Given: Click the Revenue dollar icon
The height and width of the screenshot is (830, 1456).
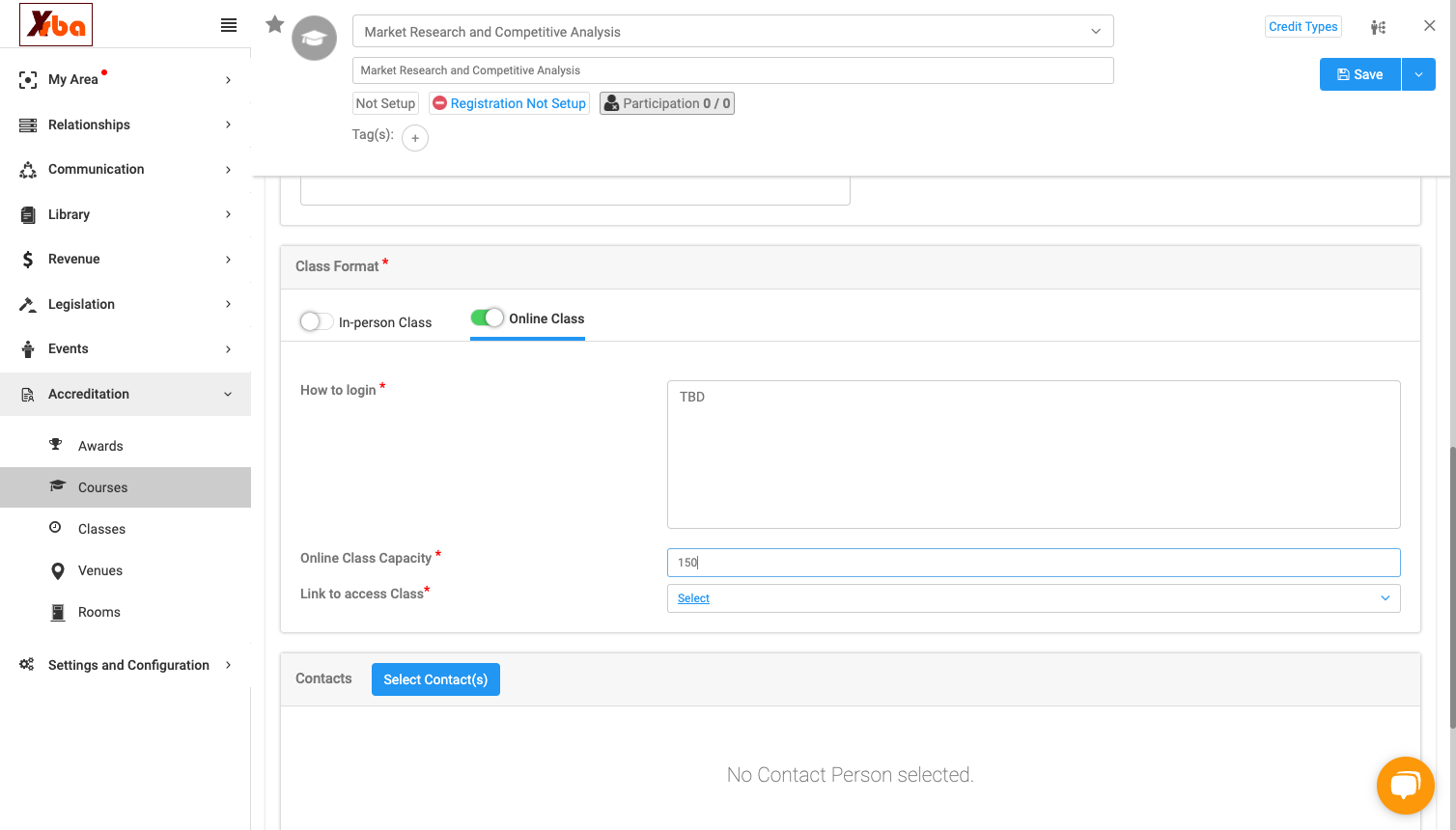Looking at the screenshot, I should point(28,260).
